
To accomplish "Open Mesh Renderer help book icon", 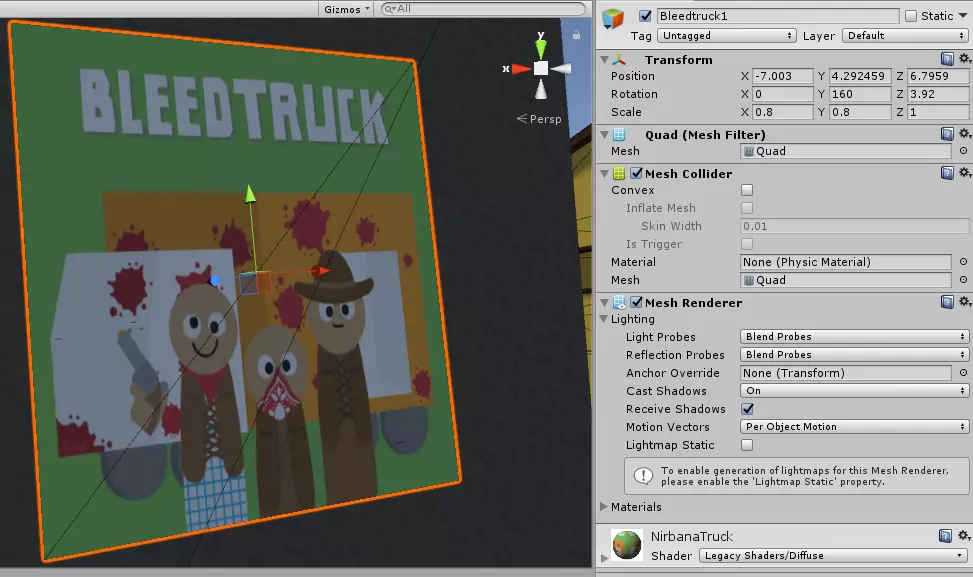I will (947, 302).
